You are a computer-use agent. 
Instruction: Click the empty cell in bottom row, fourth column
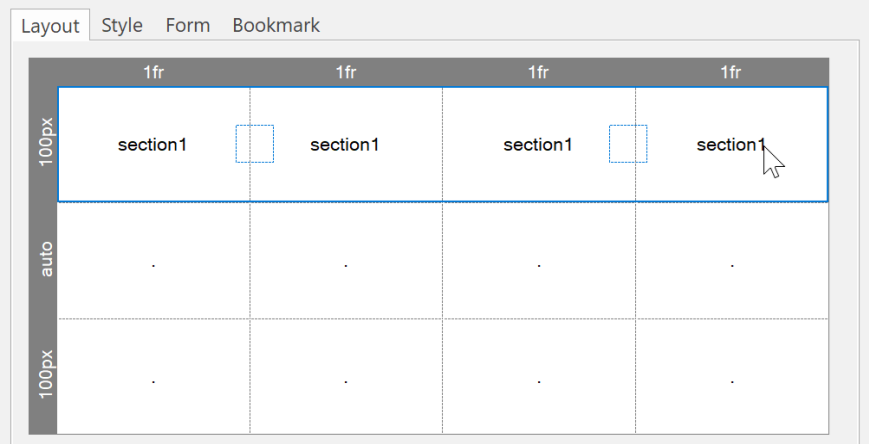click(732, 376)
